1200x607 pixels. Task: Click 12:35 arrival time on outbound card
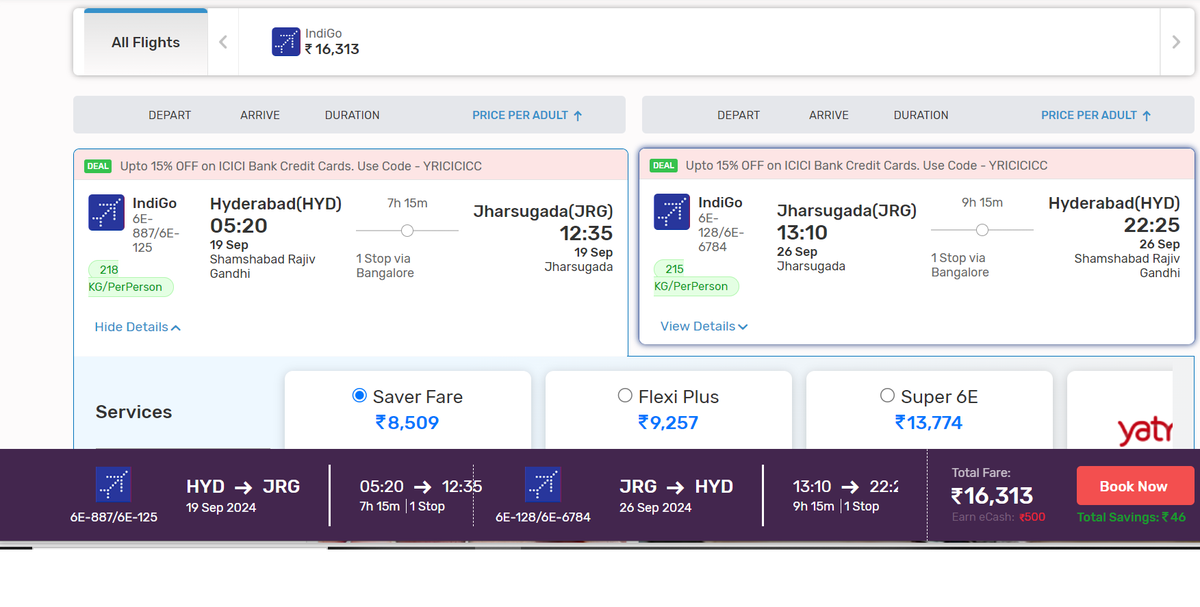(x=586, y=233)
